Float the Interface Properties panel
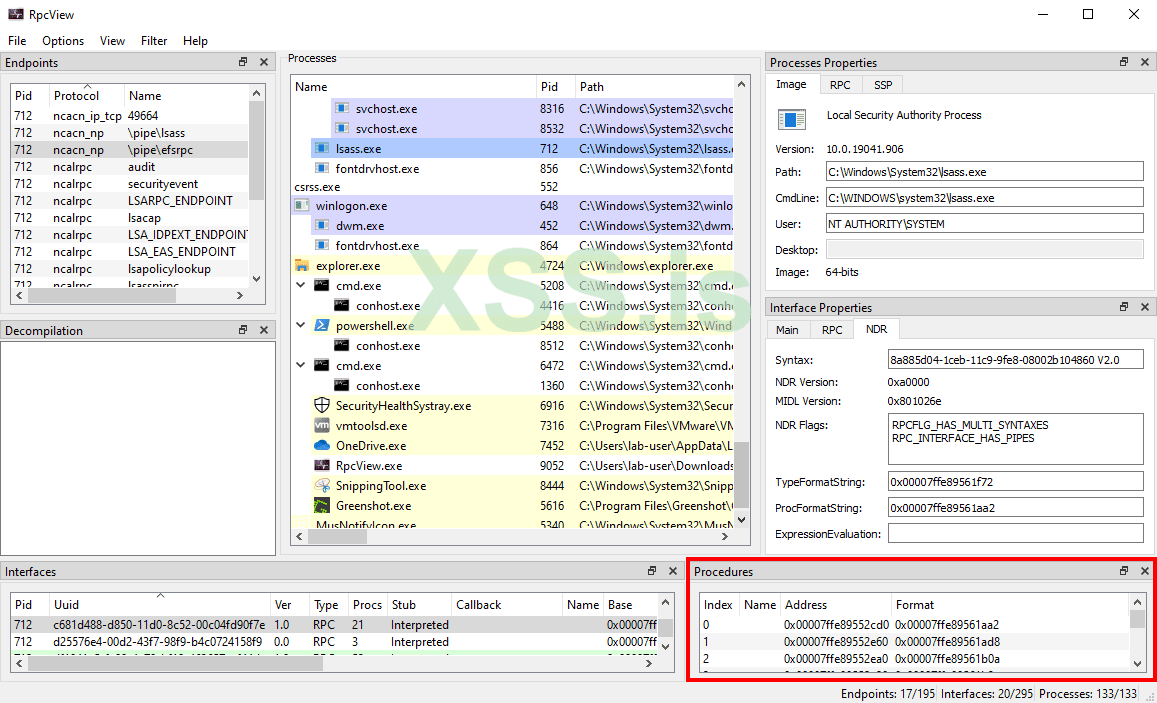 1124,307
